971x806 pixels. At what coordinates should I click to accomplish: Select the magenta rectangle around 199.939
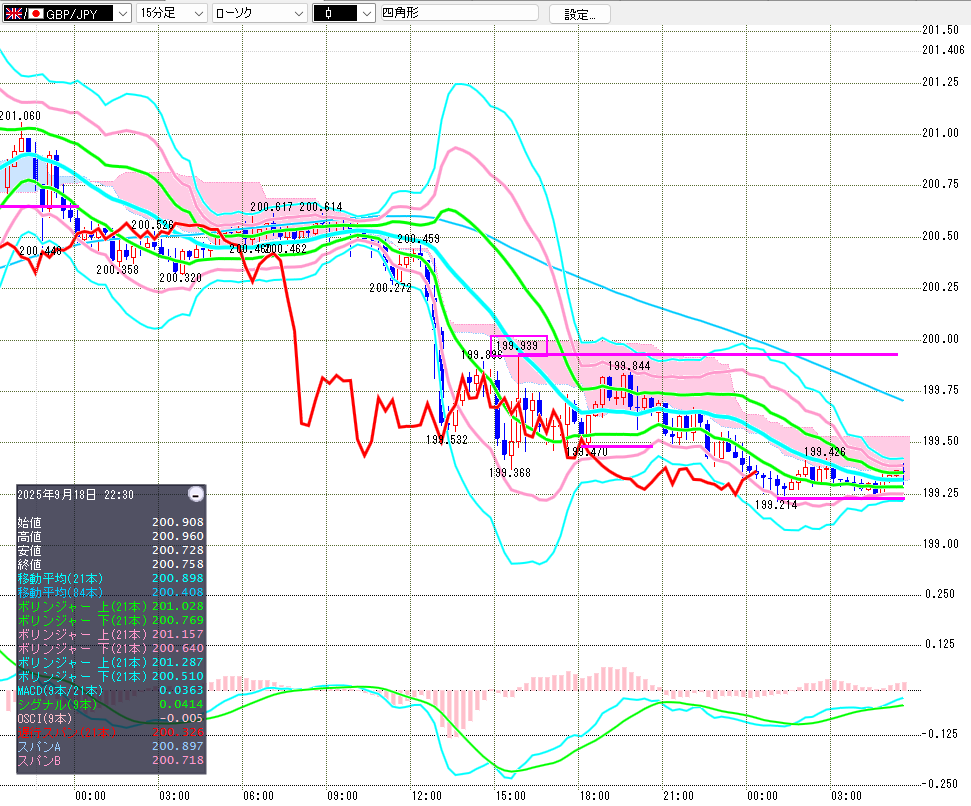tap(519, 346)
